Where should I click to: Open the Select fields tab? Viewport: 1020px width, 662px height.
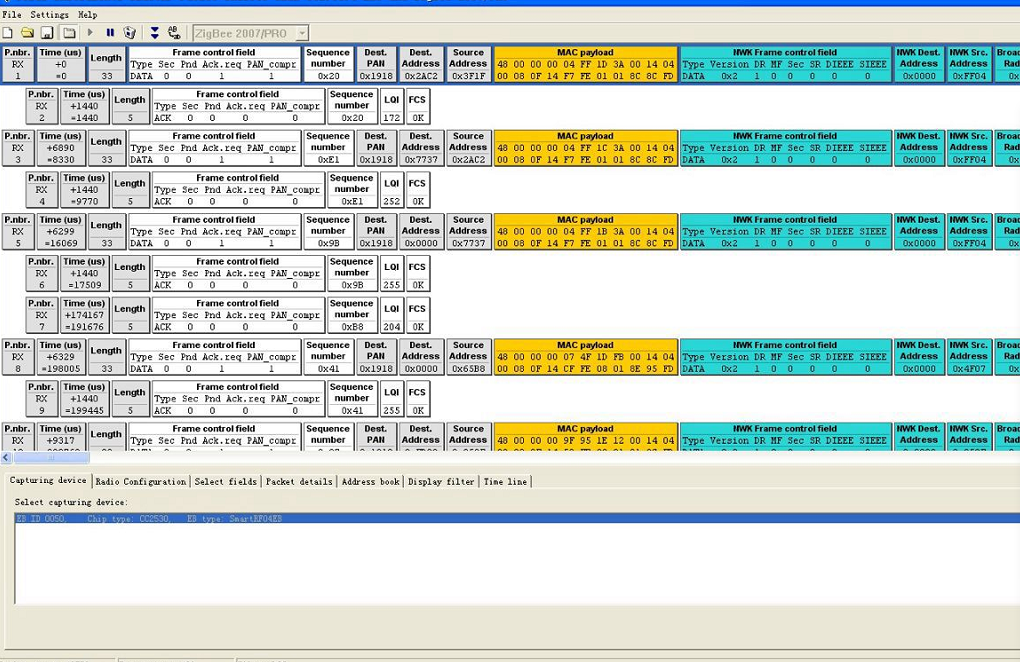[x=226, y=481]
